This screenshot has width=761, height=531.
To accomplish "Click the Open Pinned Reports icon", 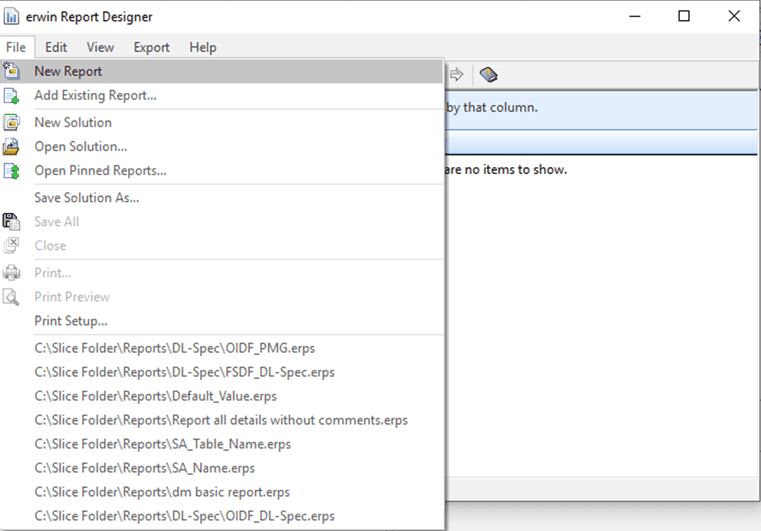I will pyautogui.click(x=11, y=171).
